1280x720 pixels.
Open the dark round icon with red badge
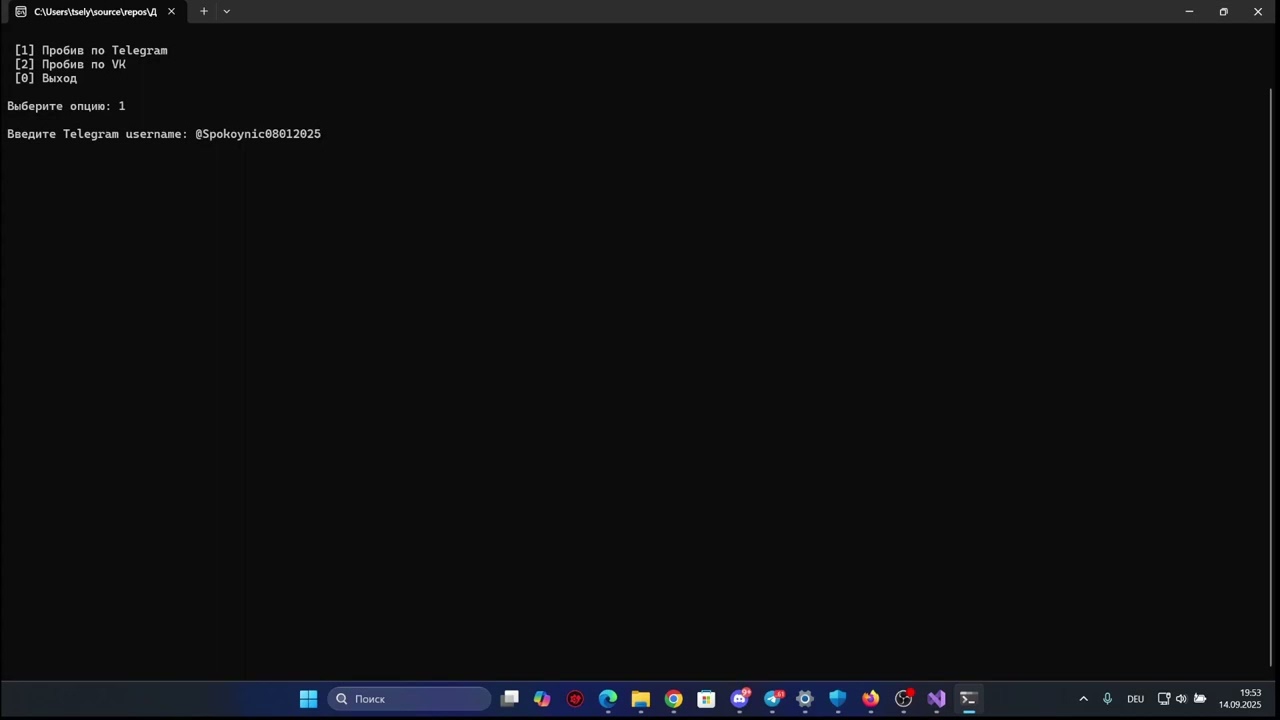904,699
